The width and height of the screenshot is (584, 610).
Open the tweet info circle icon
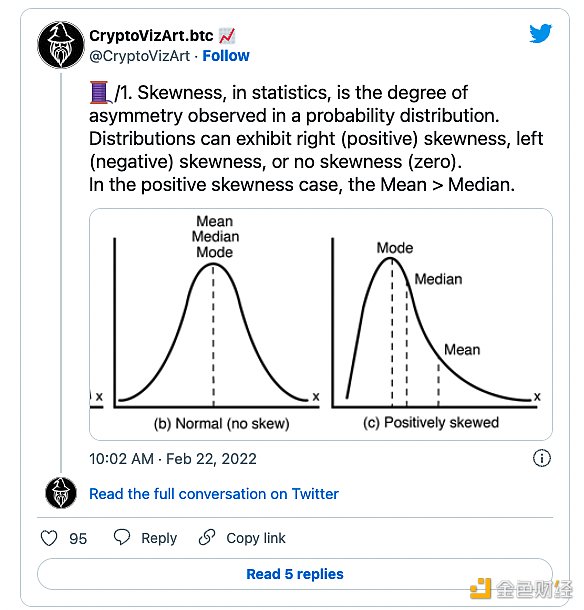542,458
